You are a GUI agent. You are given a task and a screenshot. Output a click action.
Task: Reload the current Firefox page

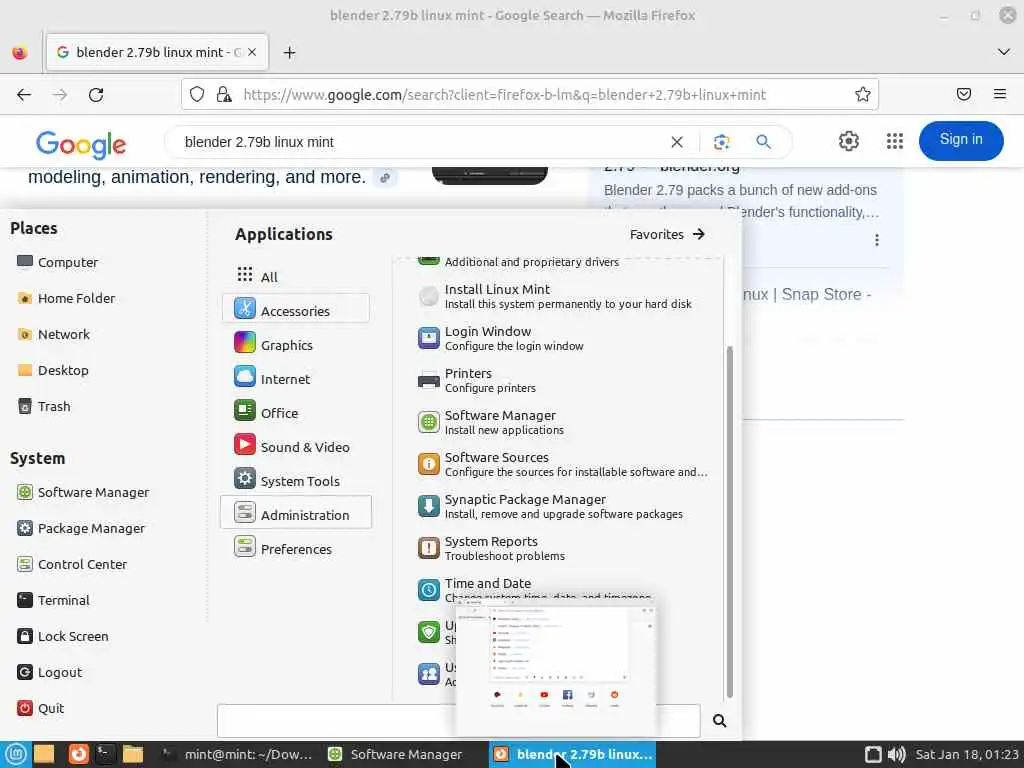(x=96, y=95)
